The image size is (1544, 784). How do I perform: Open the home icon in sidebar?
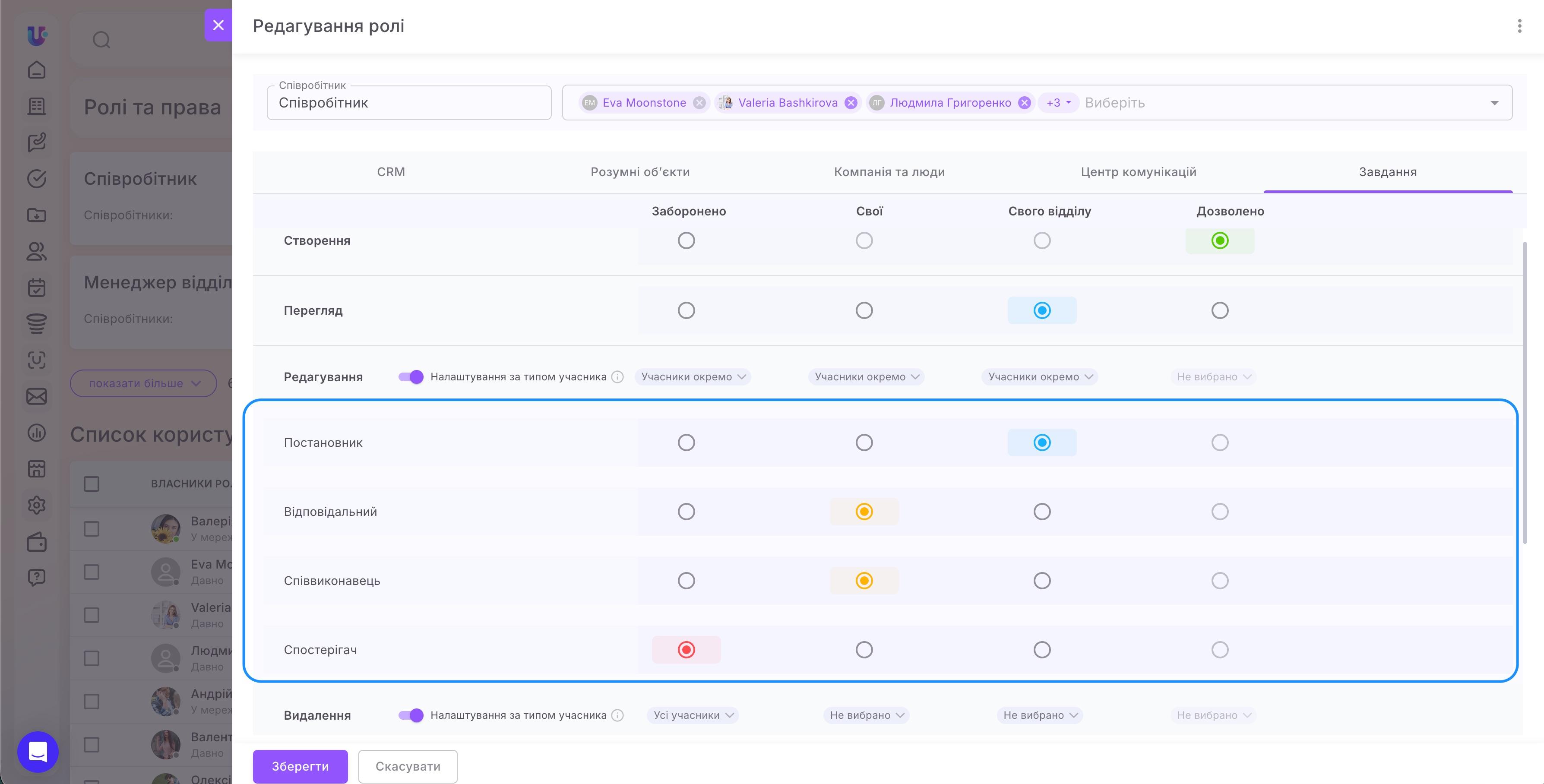pyautogui.click(x=37, y=70)
